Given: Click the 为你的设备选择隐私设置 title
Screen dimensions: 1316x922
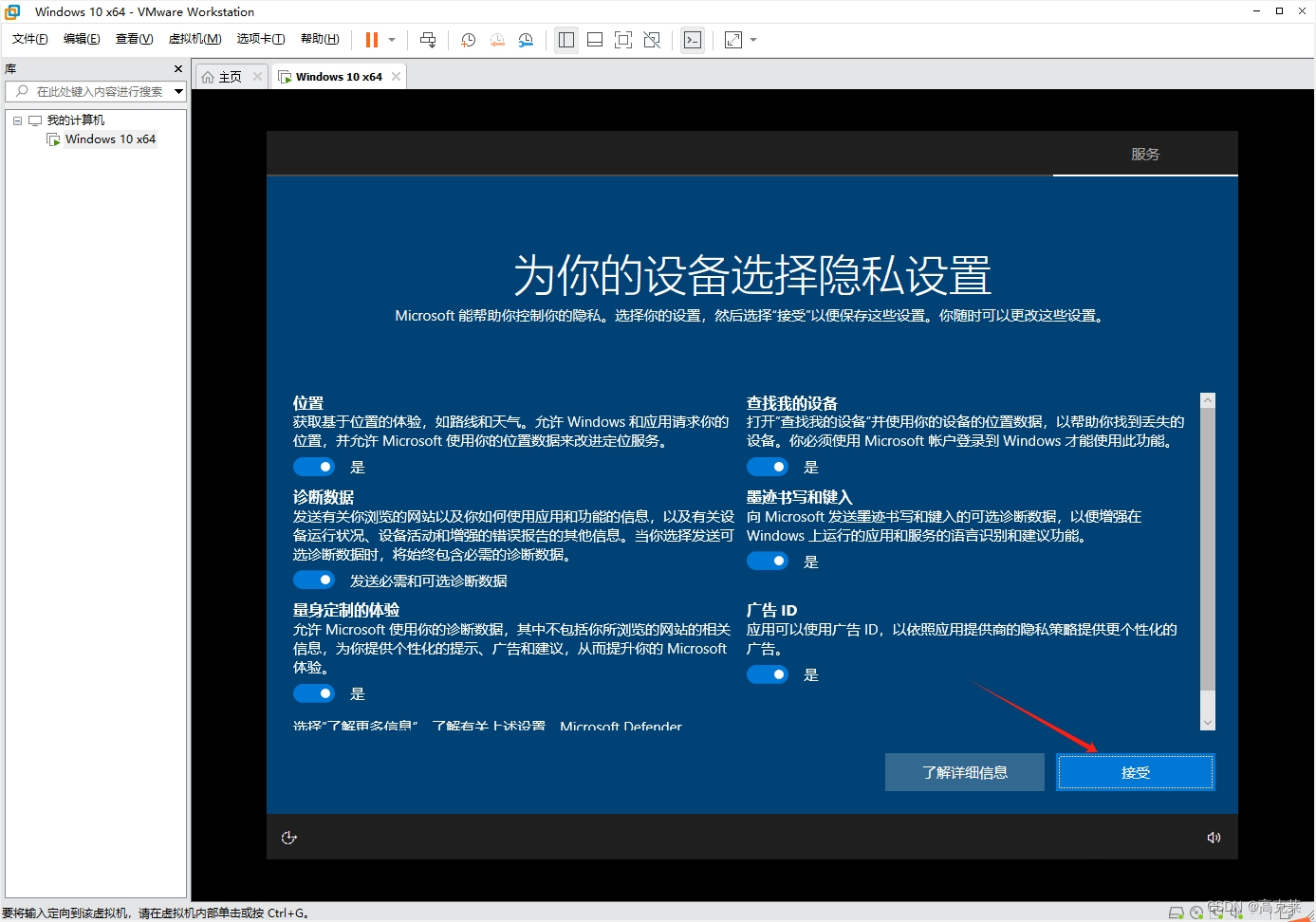Looking at the screenshot, I should click(x=752, y=275).
